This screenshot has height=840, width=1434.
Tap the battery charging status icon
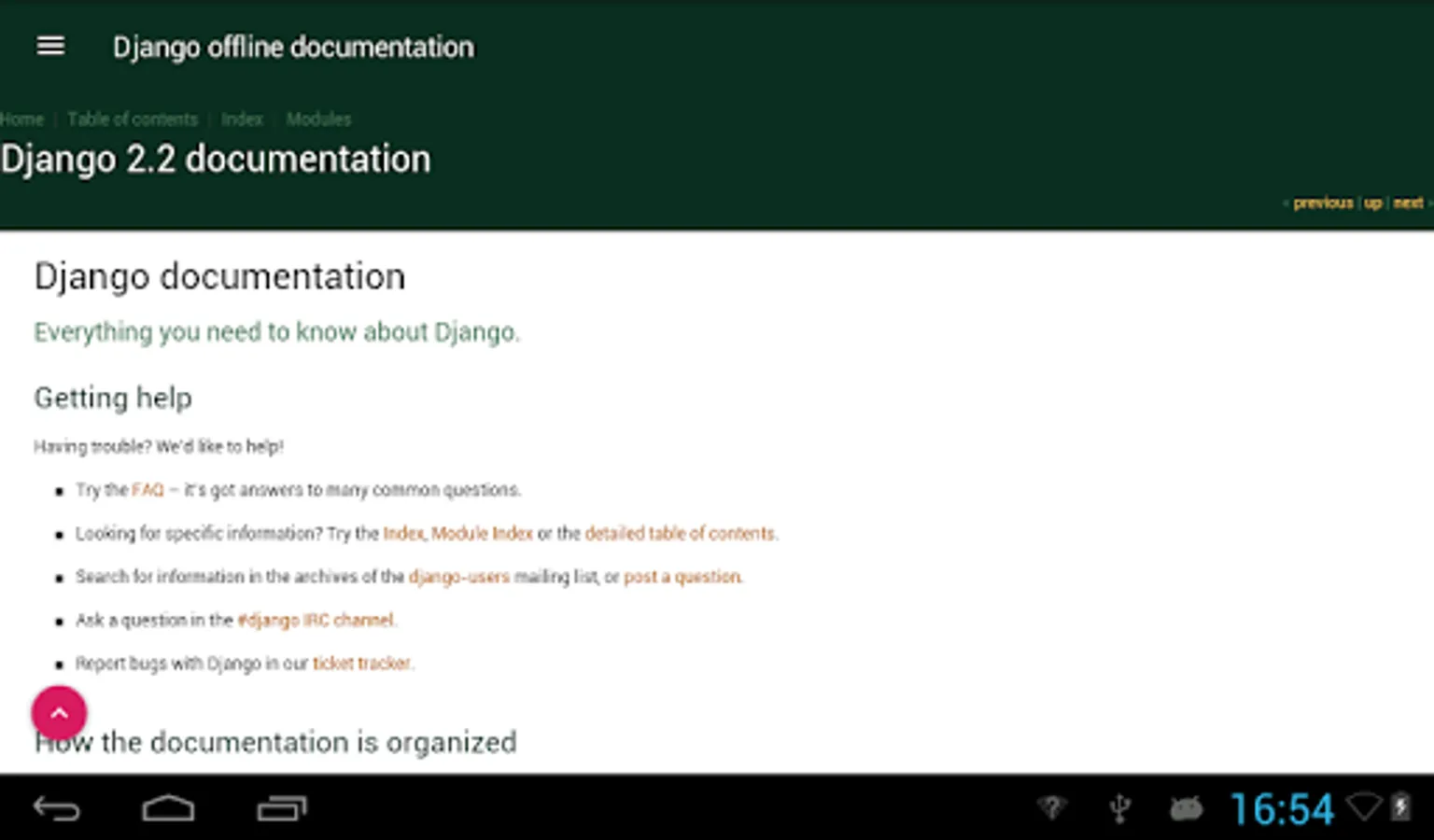[1400, 807]
